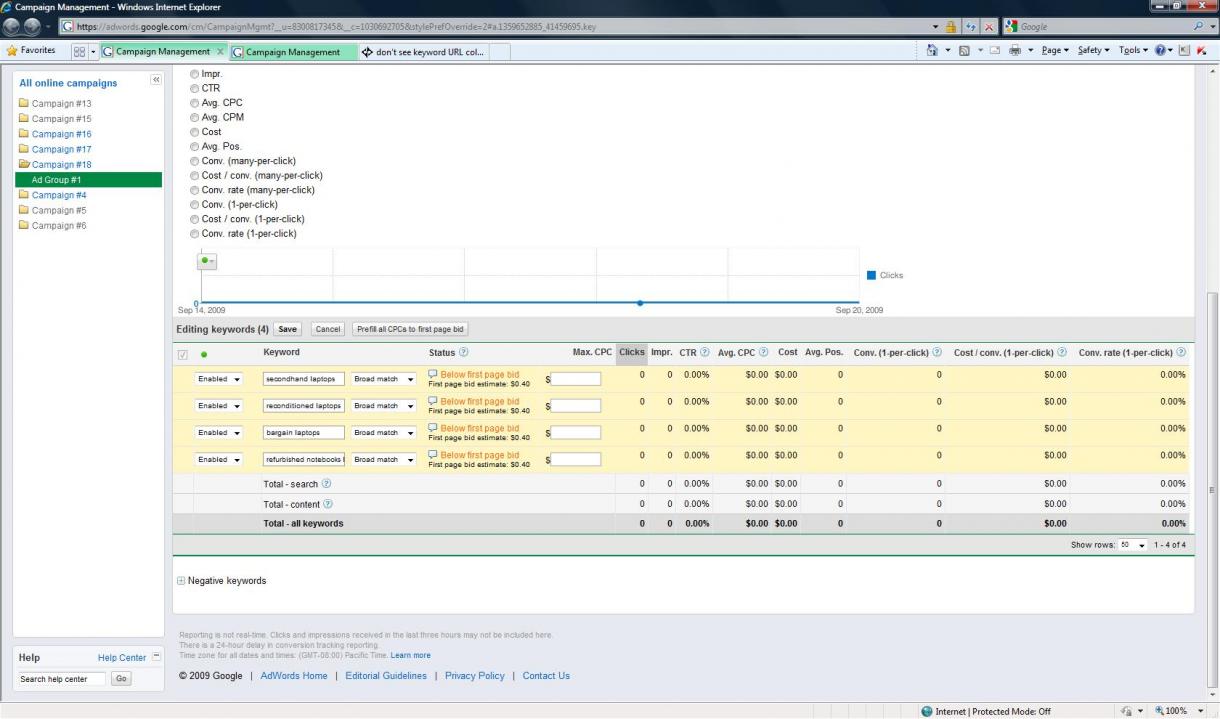
Task: Click the browser Home icon
Action: (x=932, y=51)
